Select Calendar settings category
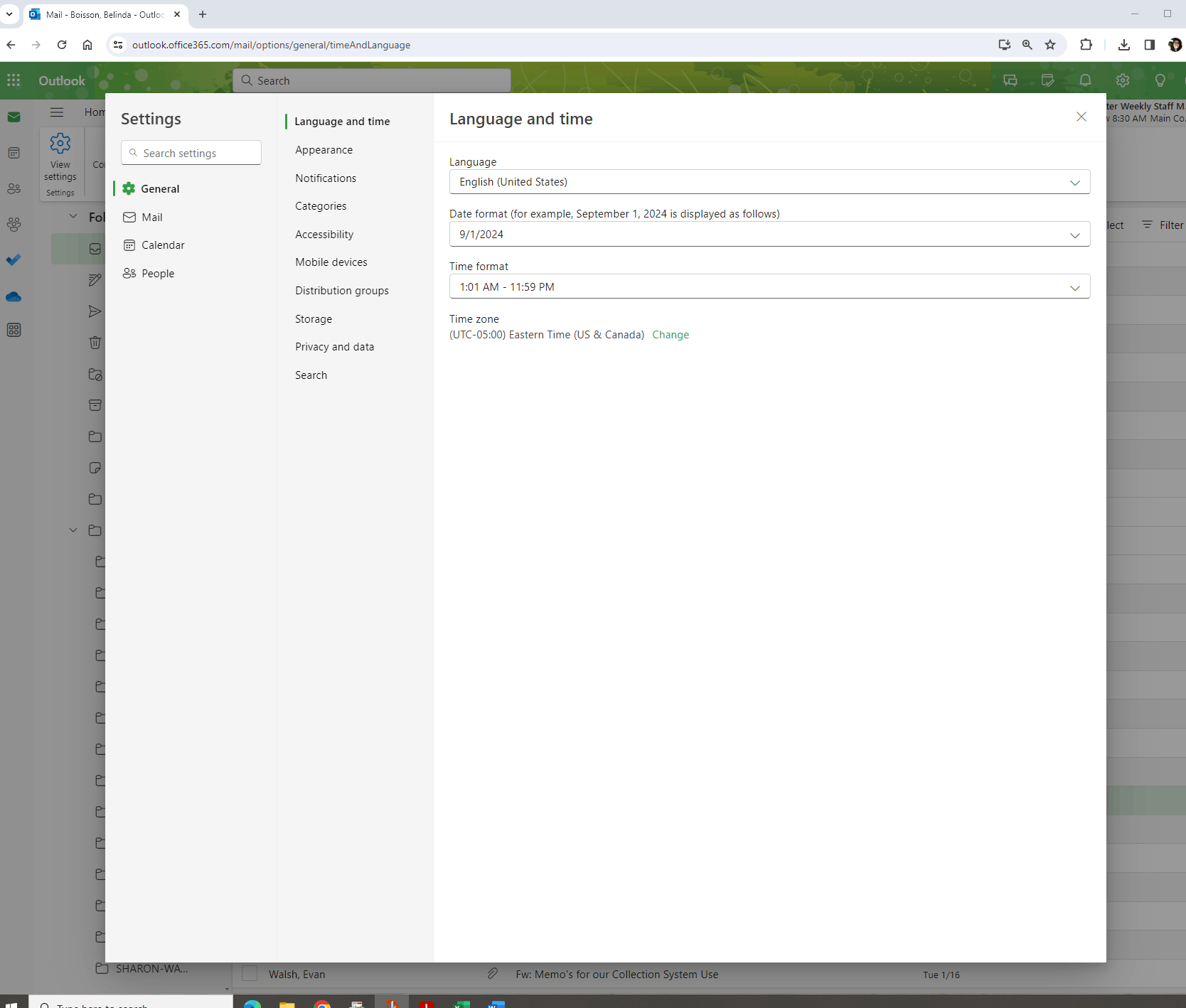 188,245
